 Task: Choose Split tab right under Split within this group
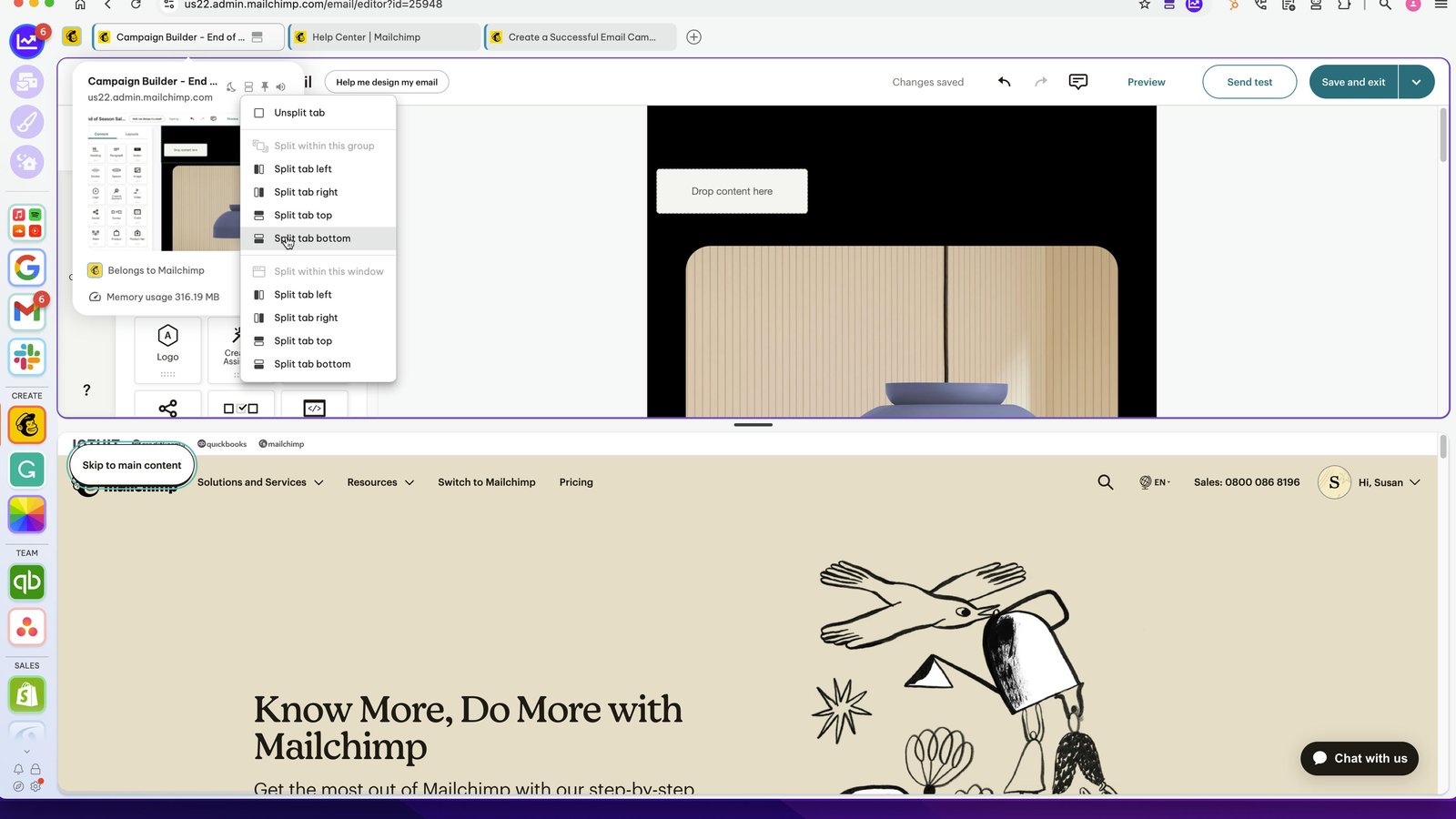318,192
